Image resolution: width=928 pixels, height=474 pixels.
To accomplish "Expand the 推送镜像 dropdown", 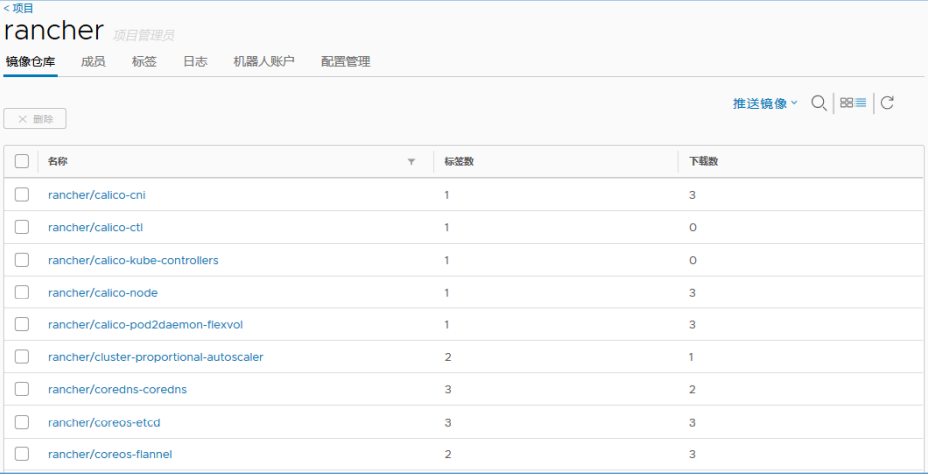I will click(x=765, y=103).
